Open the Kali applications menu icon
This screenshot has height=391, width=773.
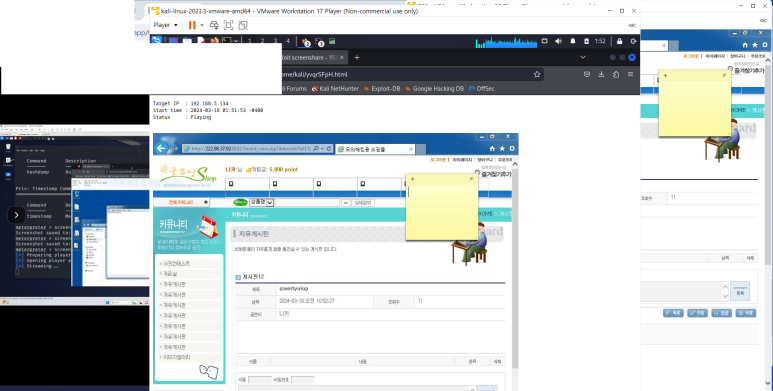click(156, 40)
